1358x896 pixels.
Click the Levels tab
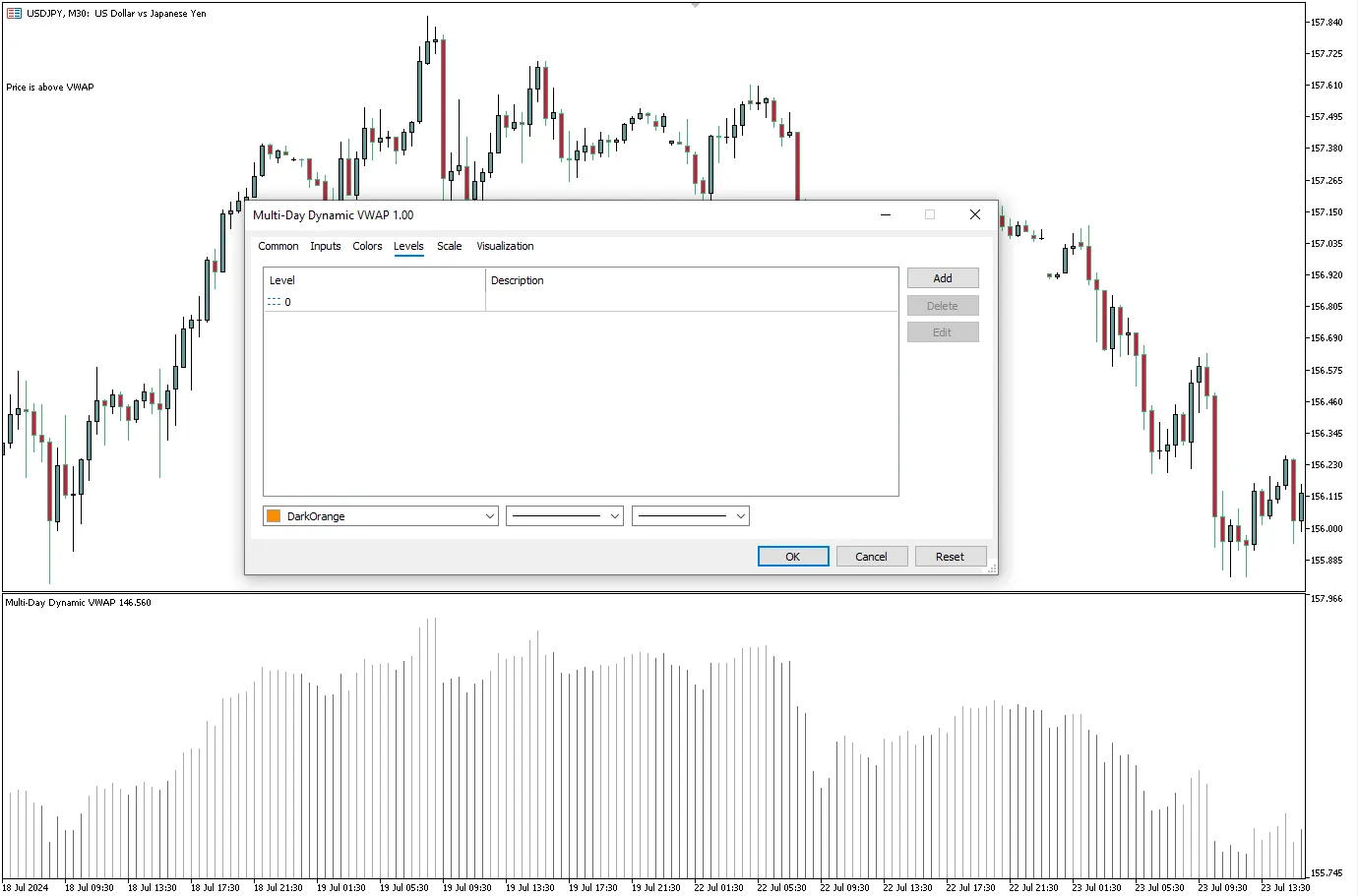408,246
